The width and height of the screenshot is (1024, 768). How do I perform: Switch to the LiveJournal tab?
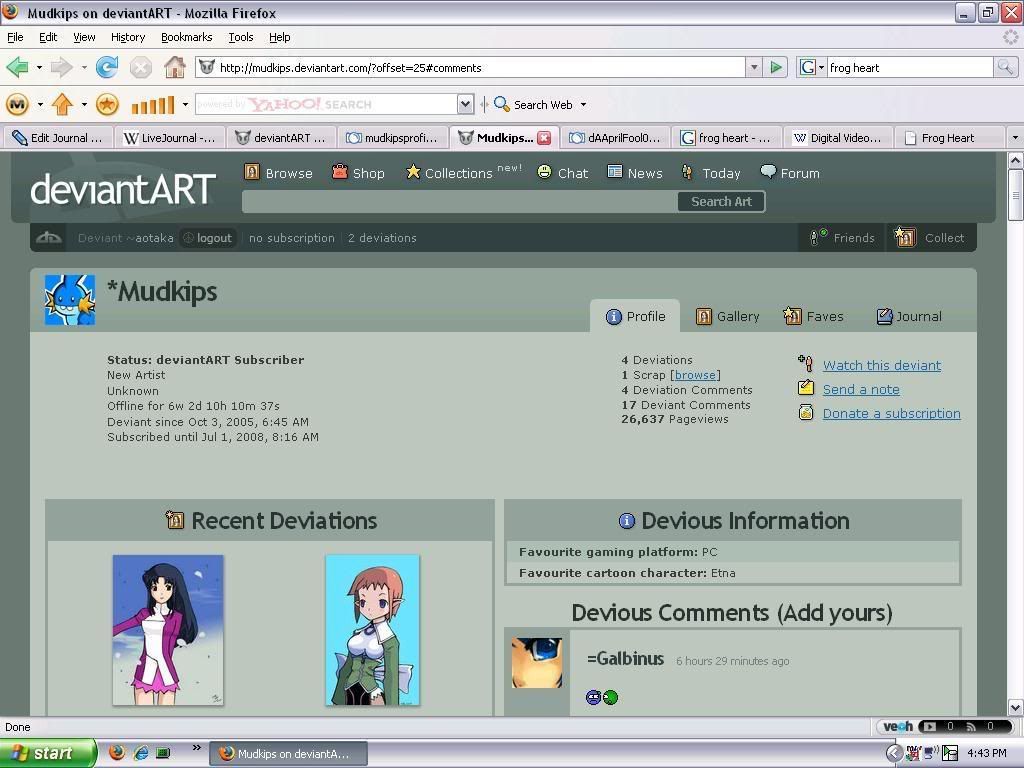click(170, 138)
